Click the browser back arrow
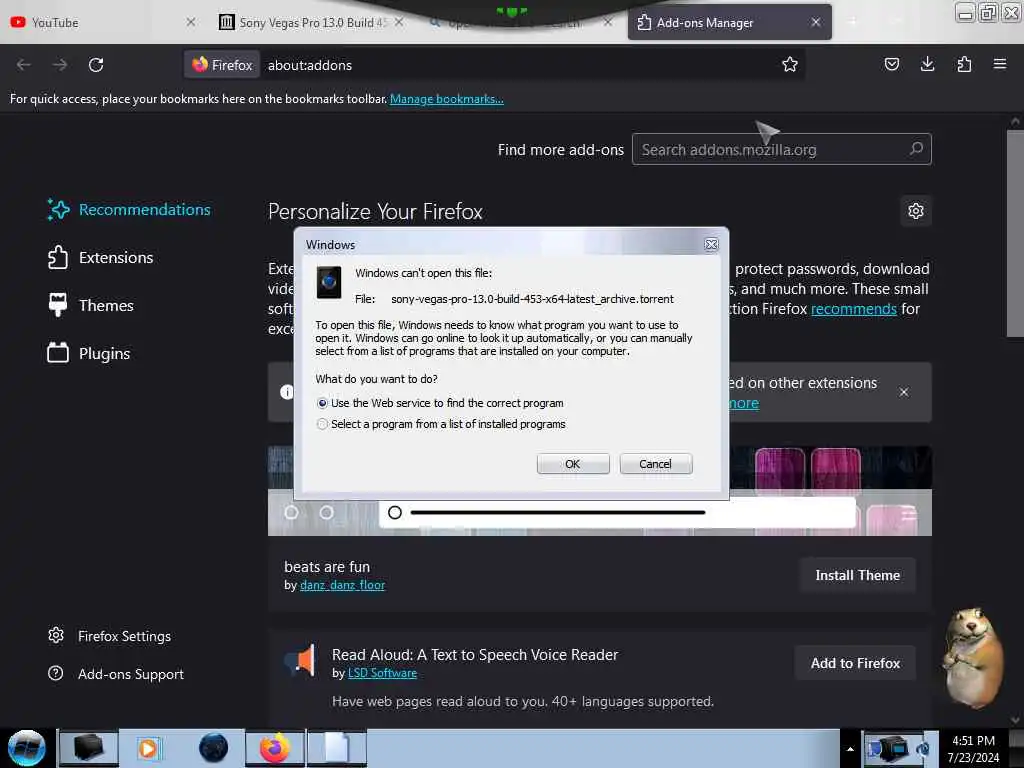 pos(24,65)
